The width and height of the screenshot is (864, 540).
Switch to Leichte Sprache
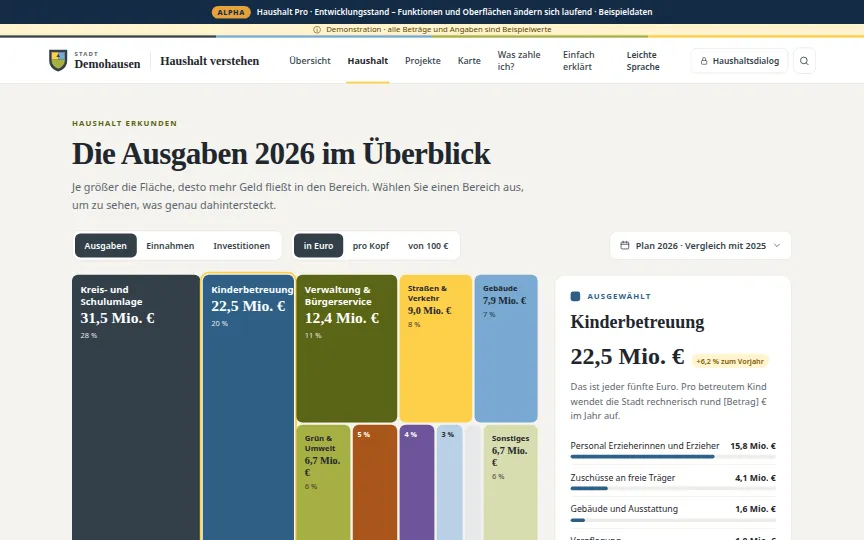pyautogui.click(x=642, y=61)
